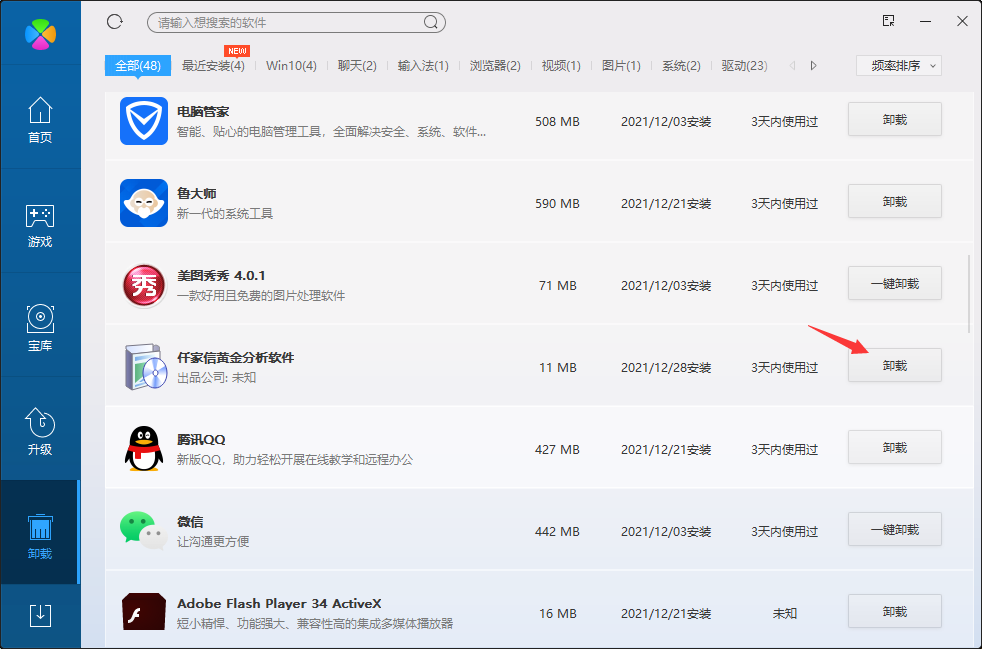This screenshot has width=982, height=649.
Task: Open the 游戏 games section
Action: click(x=40, y=226)
